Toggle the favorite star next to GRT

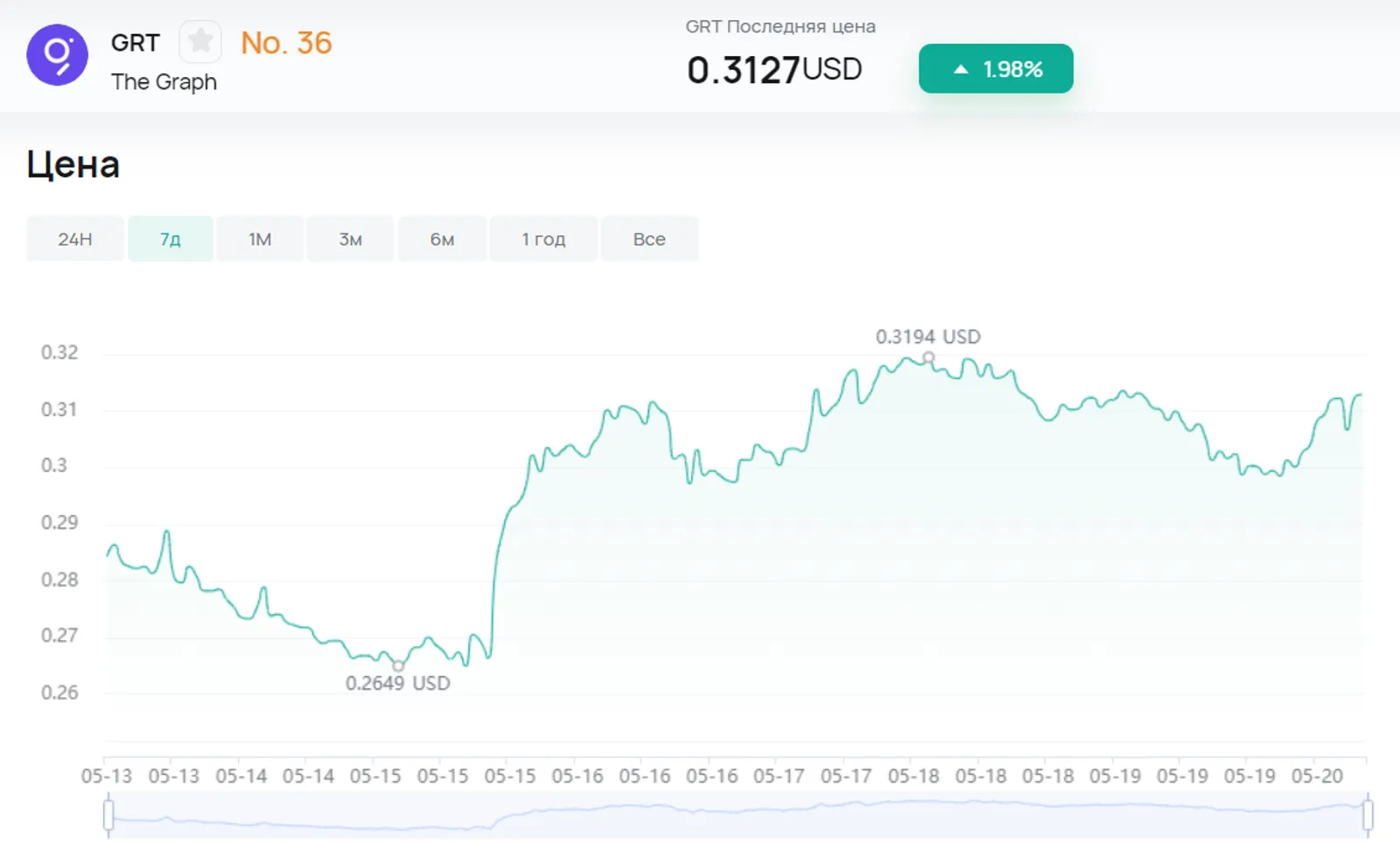[200, 41]
